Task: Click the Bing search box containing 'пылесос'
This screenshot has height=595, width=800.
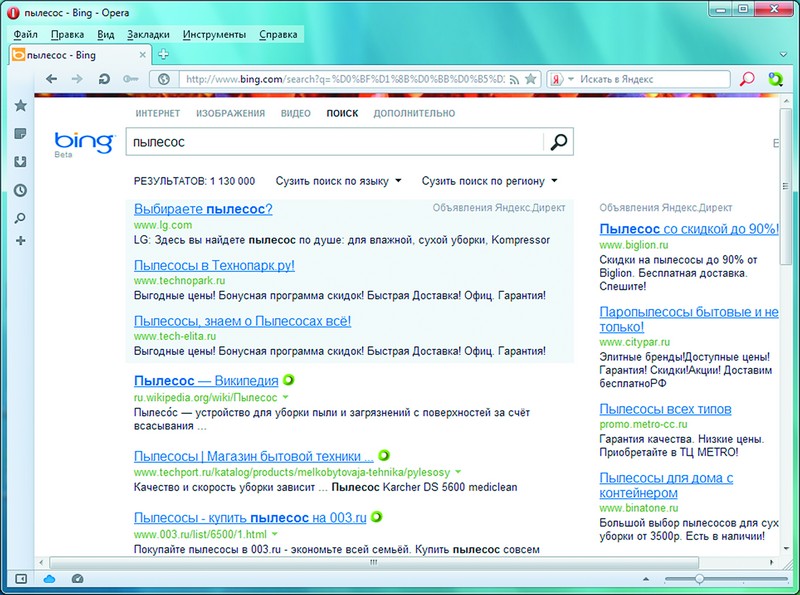Action: pos(335,142)
